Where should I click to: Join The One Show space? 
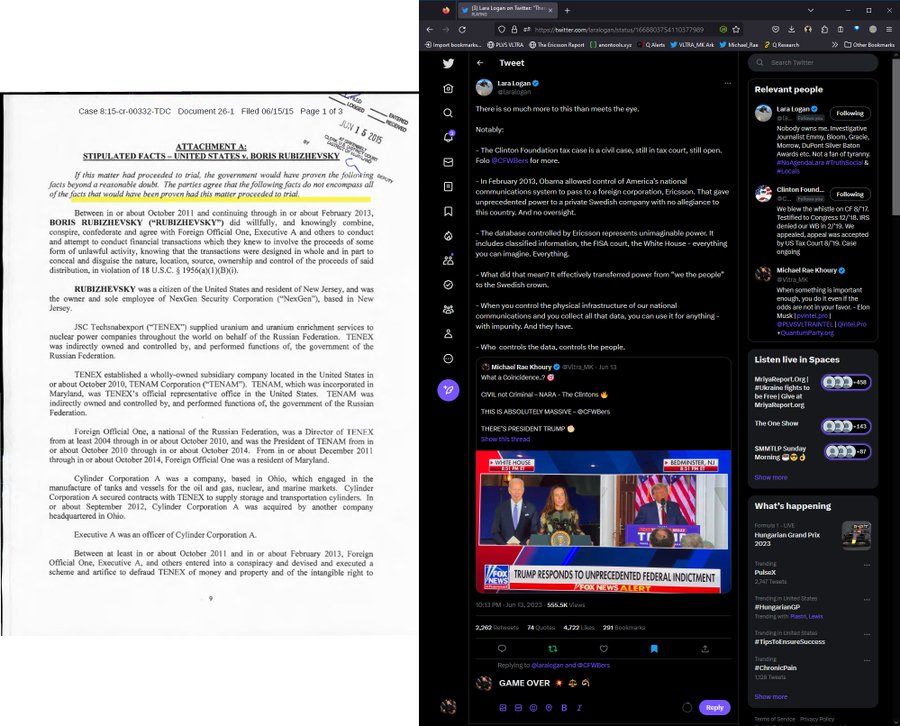tap(845, 426)
